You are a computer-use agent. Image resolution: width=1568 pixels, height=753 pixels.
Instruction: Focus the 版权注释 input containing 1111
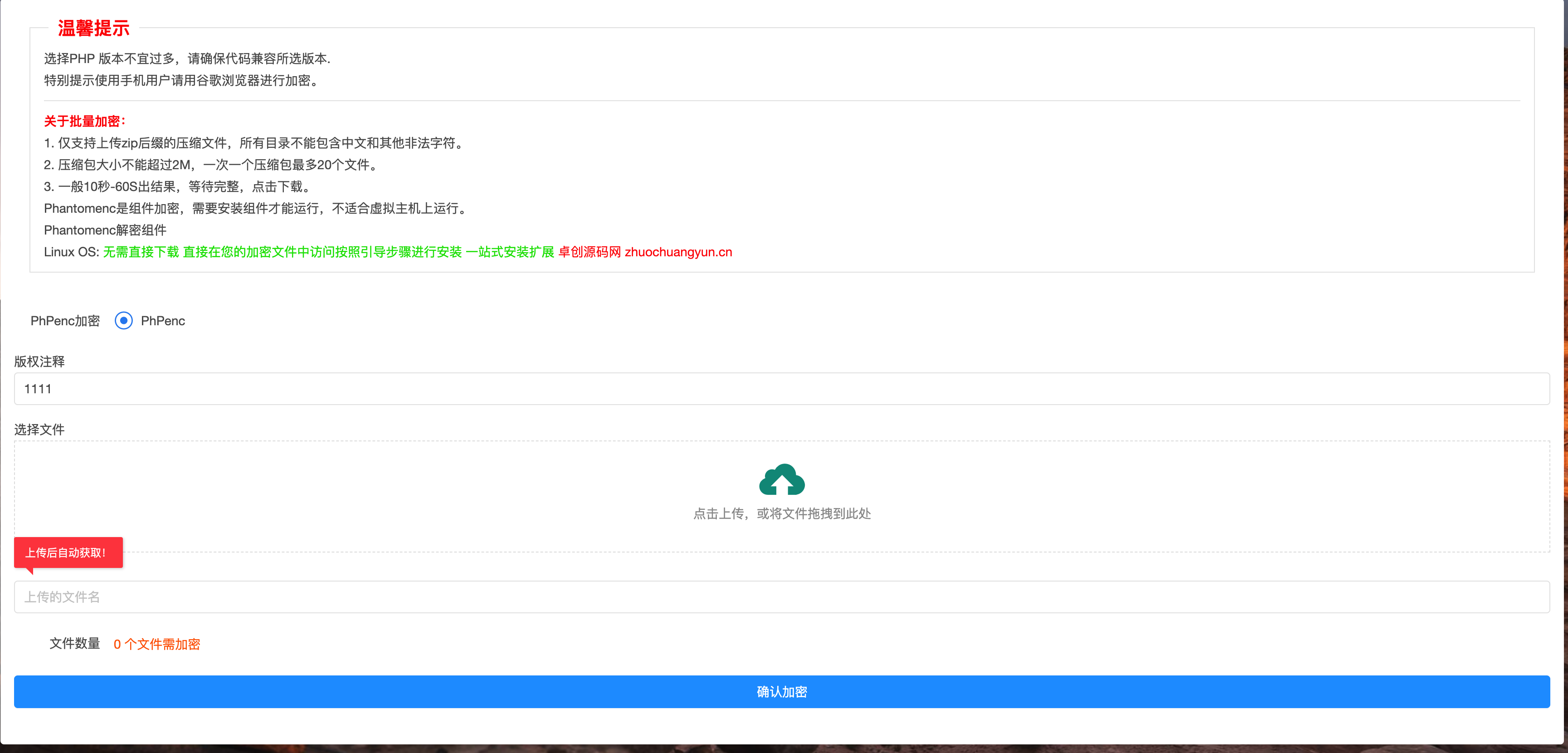click(x=782, y=388)
